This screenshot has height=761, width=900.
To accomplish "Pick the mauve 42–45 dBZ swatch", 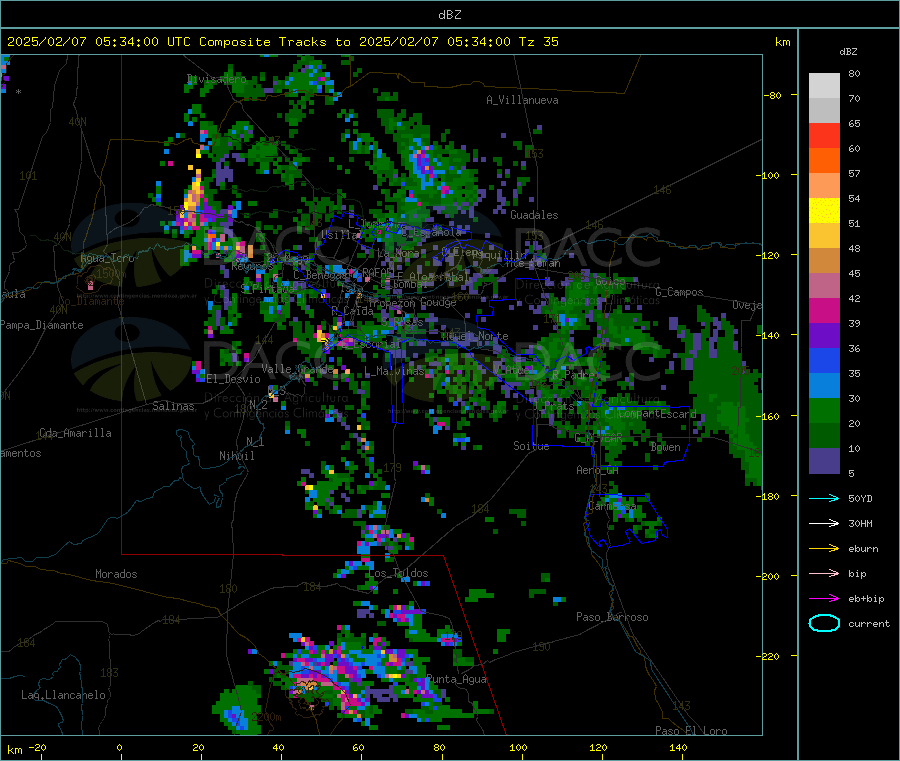I will click(824, 286).
